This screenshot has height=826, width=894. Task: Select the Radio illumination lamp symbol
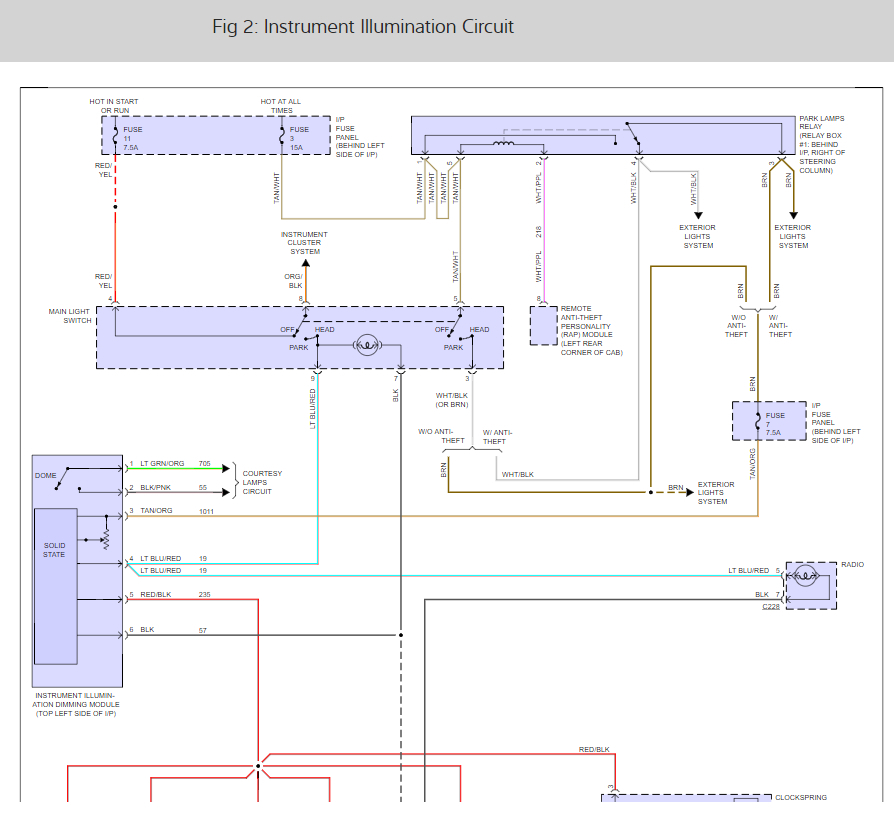point(806,578)
